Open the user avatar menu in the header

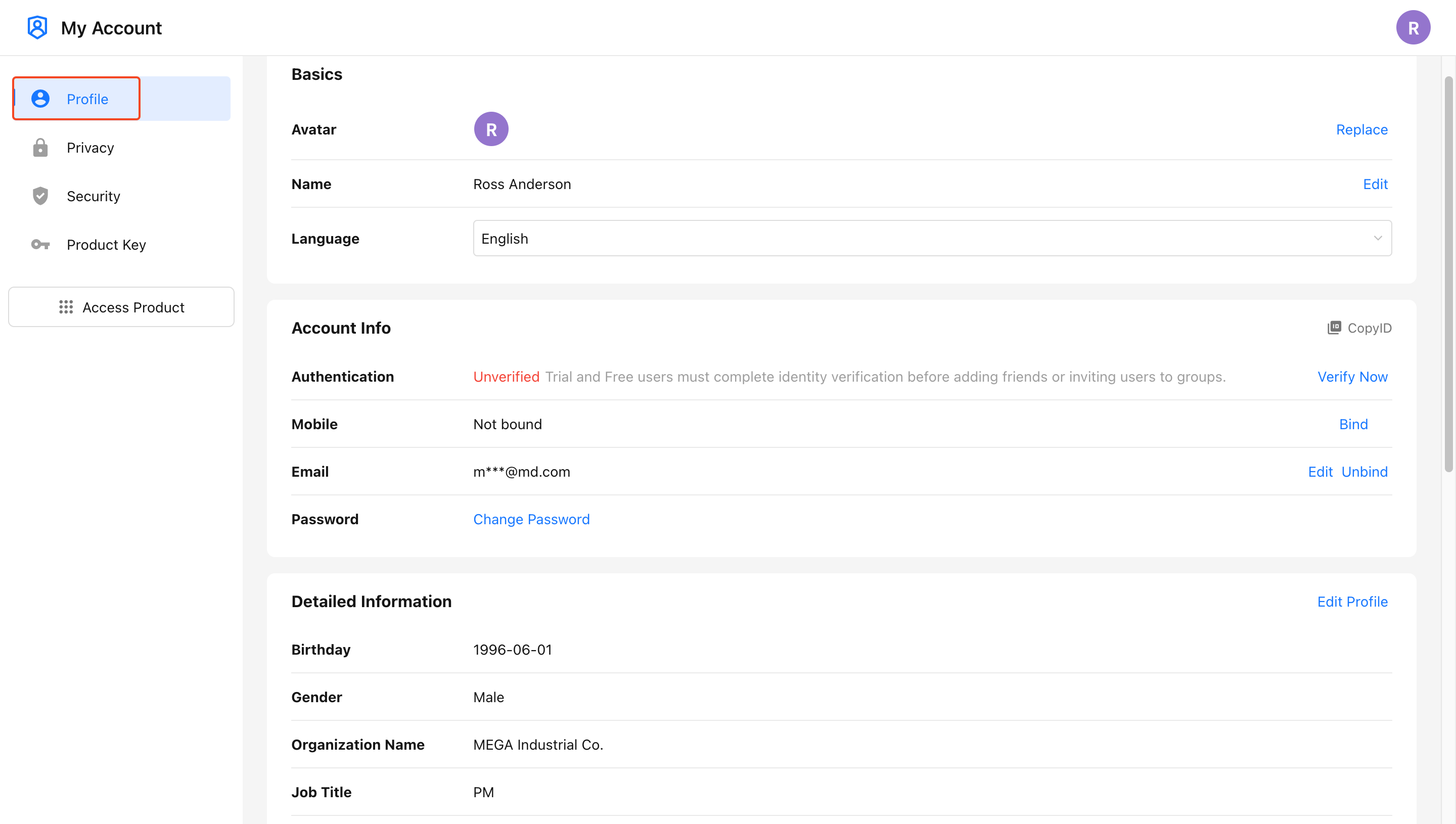pos(1413,28)
